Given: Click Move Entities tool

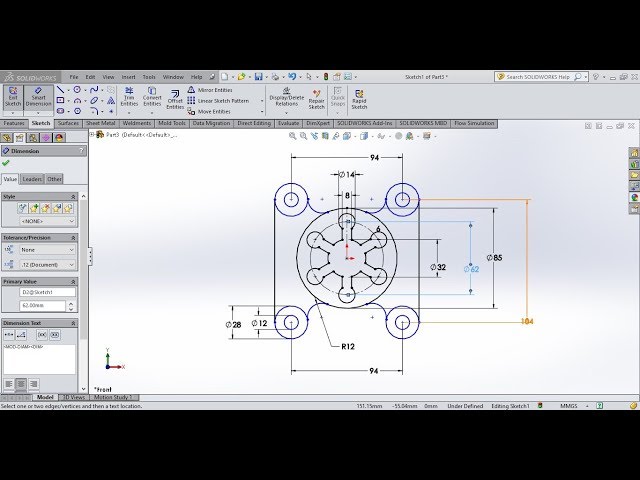Looking at the screenshot, I should [209, 111].
